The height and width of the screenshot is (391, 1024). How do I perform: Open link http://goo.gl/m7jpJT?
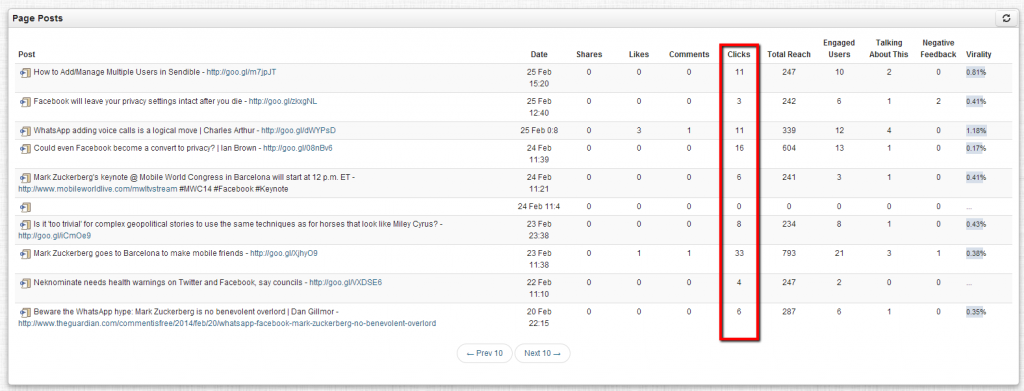coord(241,72)
